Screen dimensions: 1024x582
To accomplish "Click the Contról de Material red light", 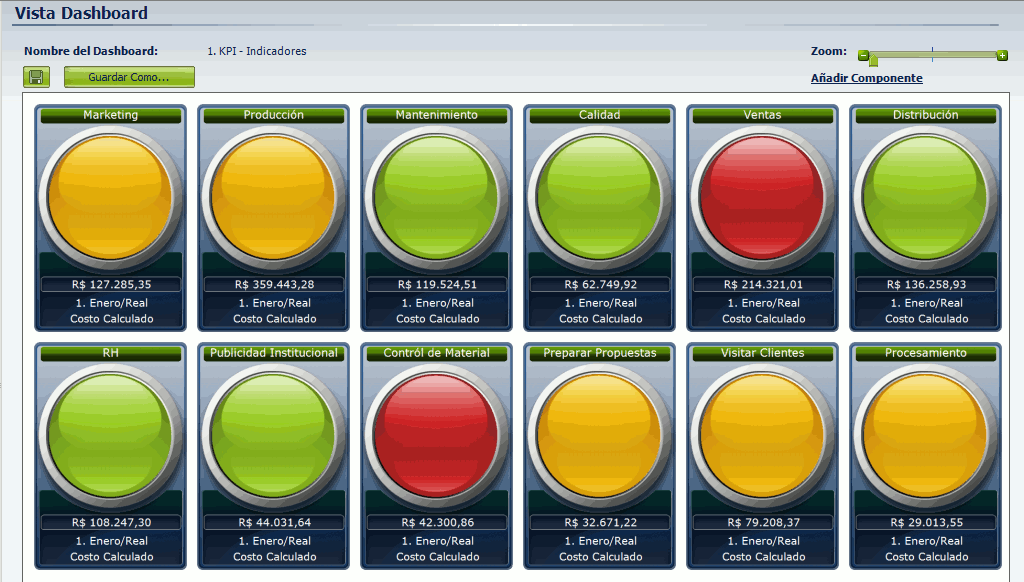I will 436,431.
